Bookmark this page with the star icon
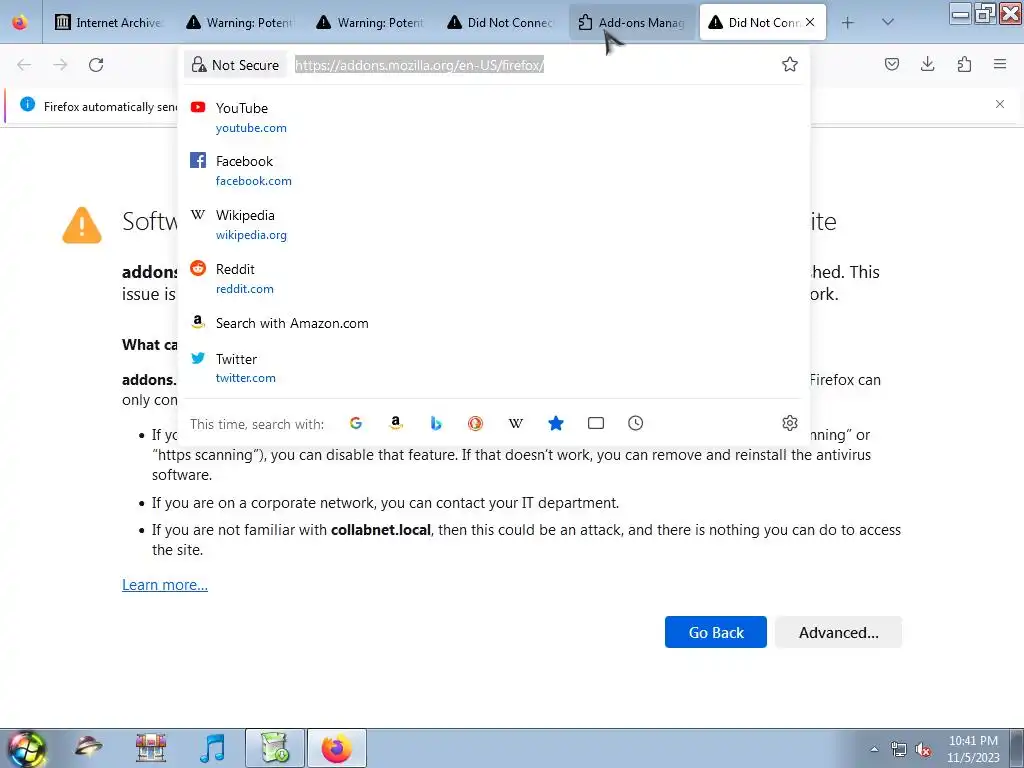 coord(790,64)
